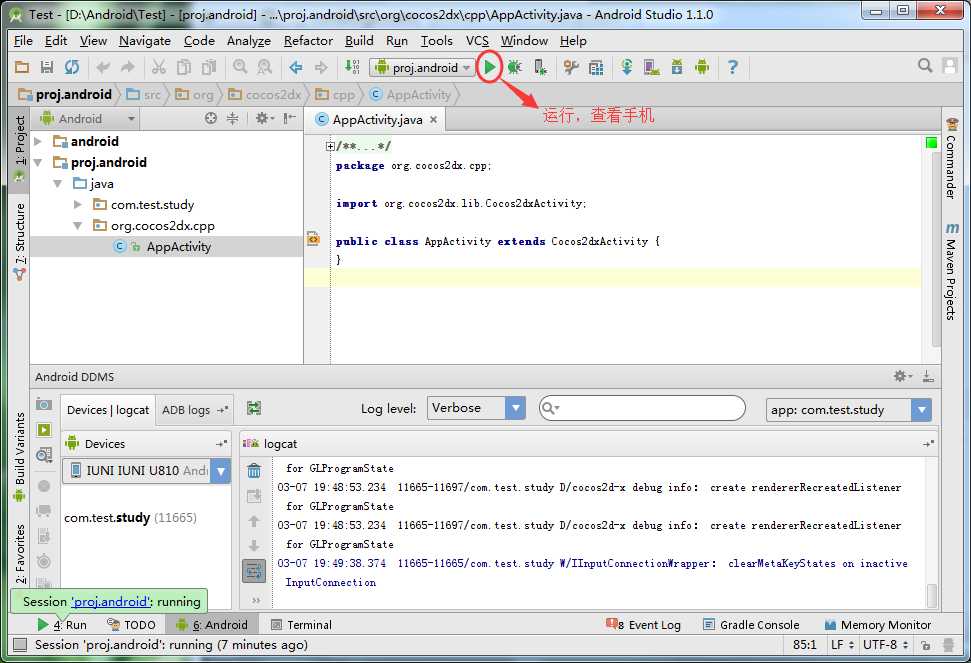Select the Devices | logcat tab
This screenshot has height=663, width=971.
(108, 410)
